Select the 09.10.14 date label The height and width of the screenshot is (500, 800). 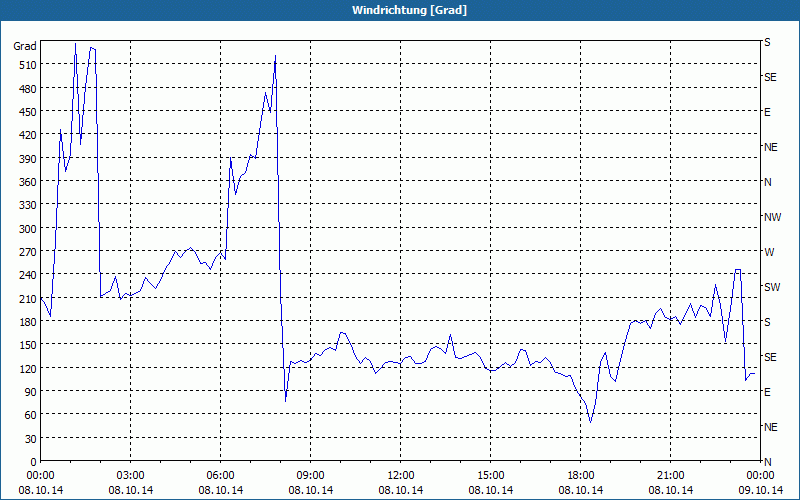761,490
